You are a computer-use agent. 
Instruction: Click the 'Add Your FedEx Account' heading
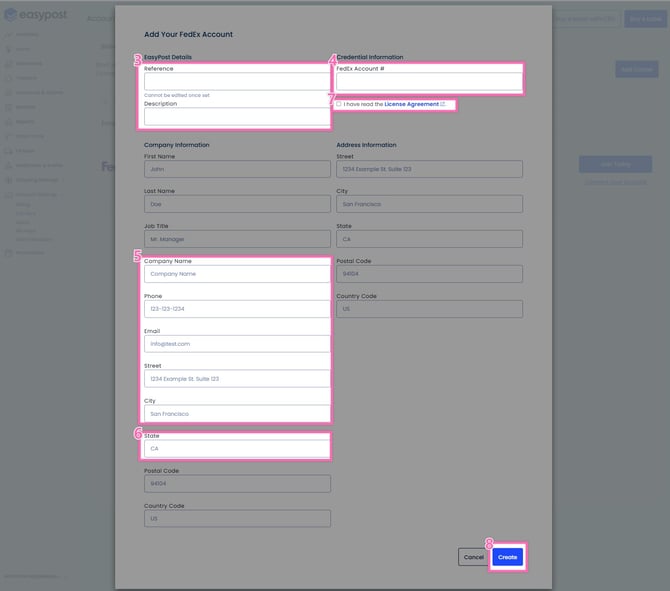point(188,35)
